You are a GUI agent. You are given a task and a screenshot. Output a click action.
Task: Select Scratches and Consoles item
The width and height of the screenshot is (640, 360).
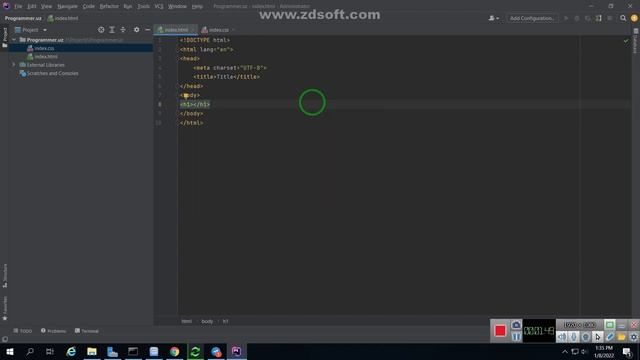coord(52,73)
